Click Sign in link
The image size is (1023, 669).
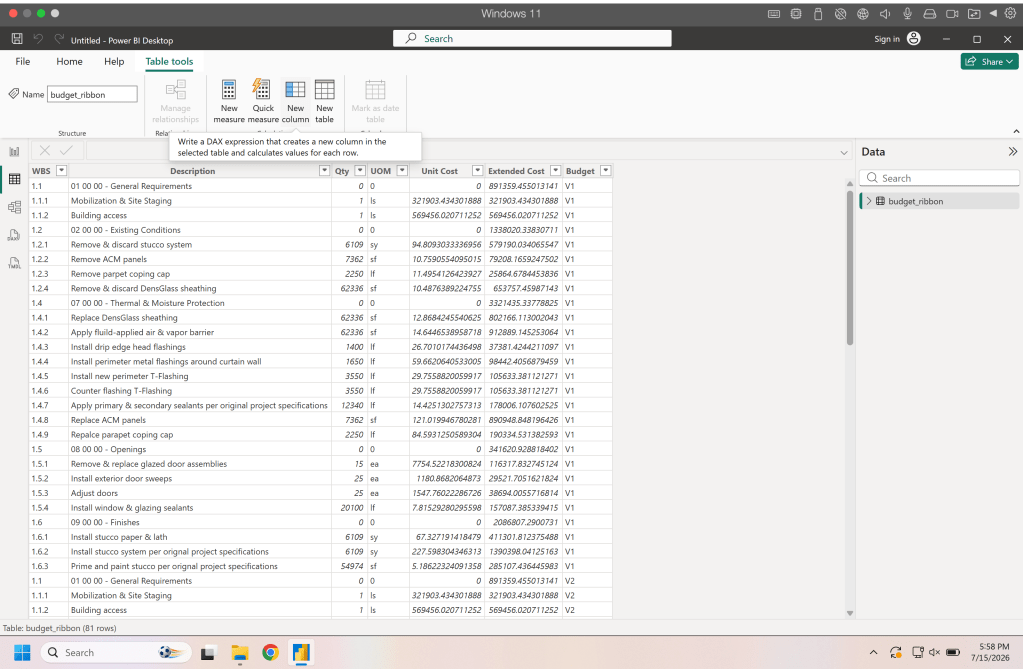887,39
